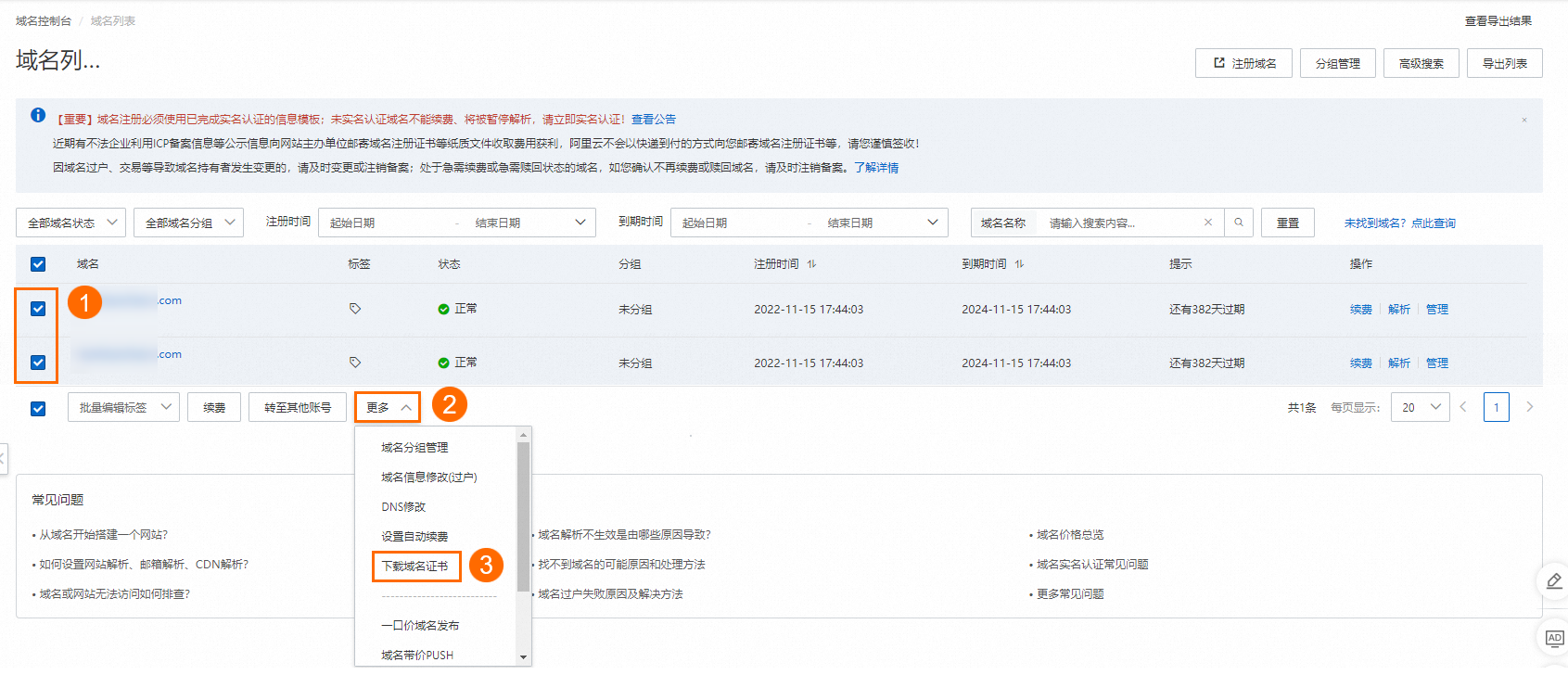The height and width of the screenshot is (675, 1568).
Task: Open the 全部域名分组 dropdown
Action: [x=189, y=223]
